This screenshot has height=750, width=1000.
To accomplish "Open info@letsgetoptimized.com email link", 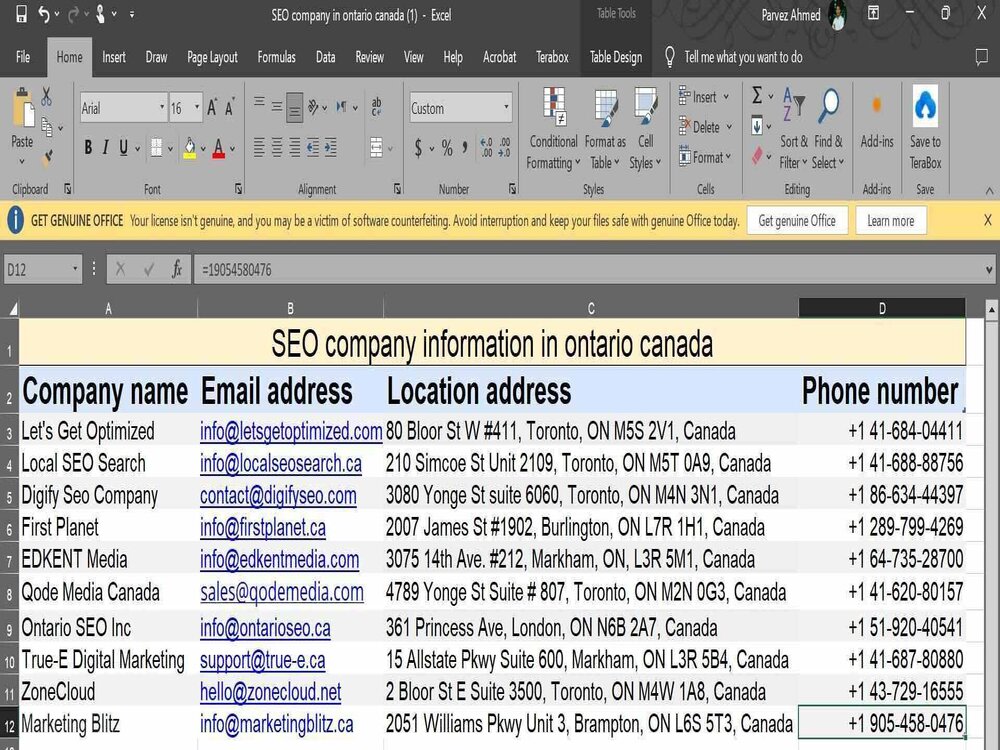I will (291, 431).
